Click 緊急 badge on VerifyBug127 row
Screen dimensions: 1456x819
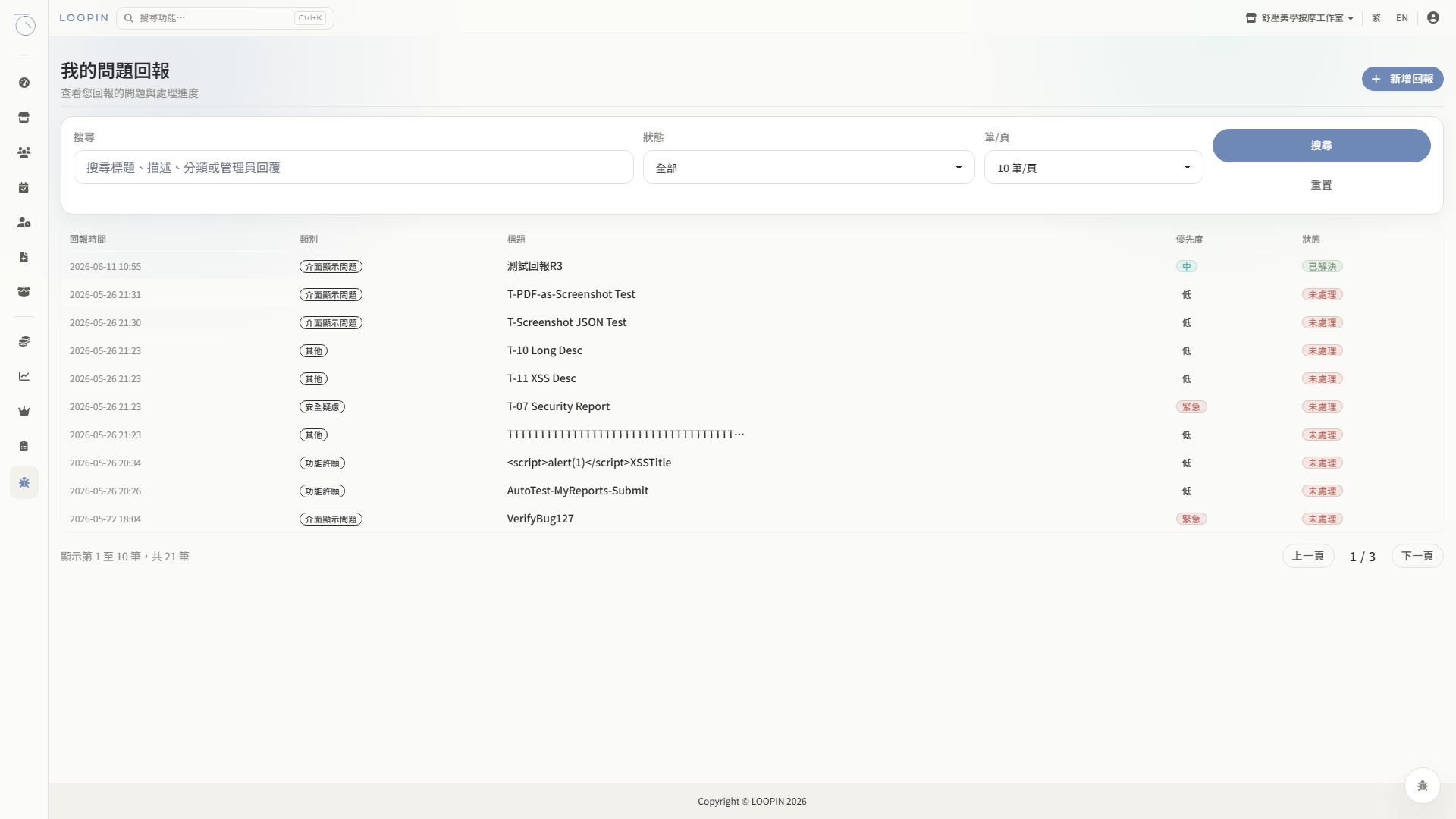[1191, 519]
